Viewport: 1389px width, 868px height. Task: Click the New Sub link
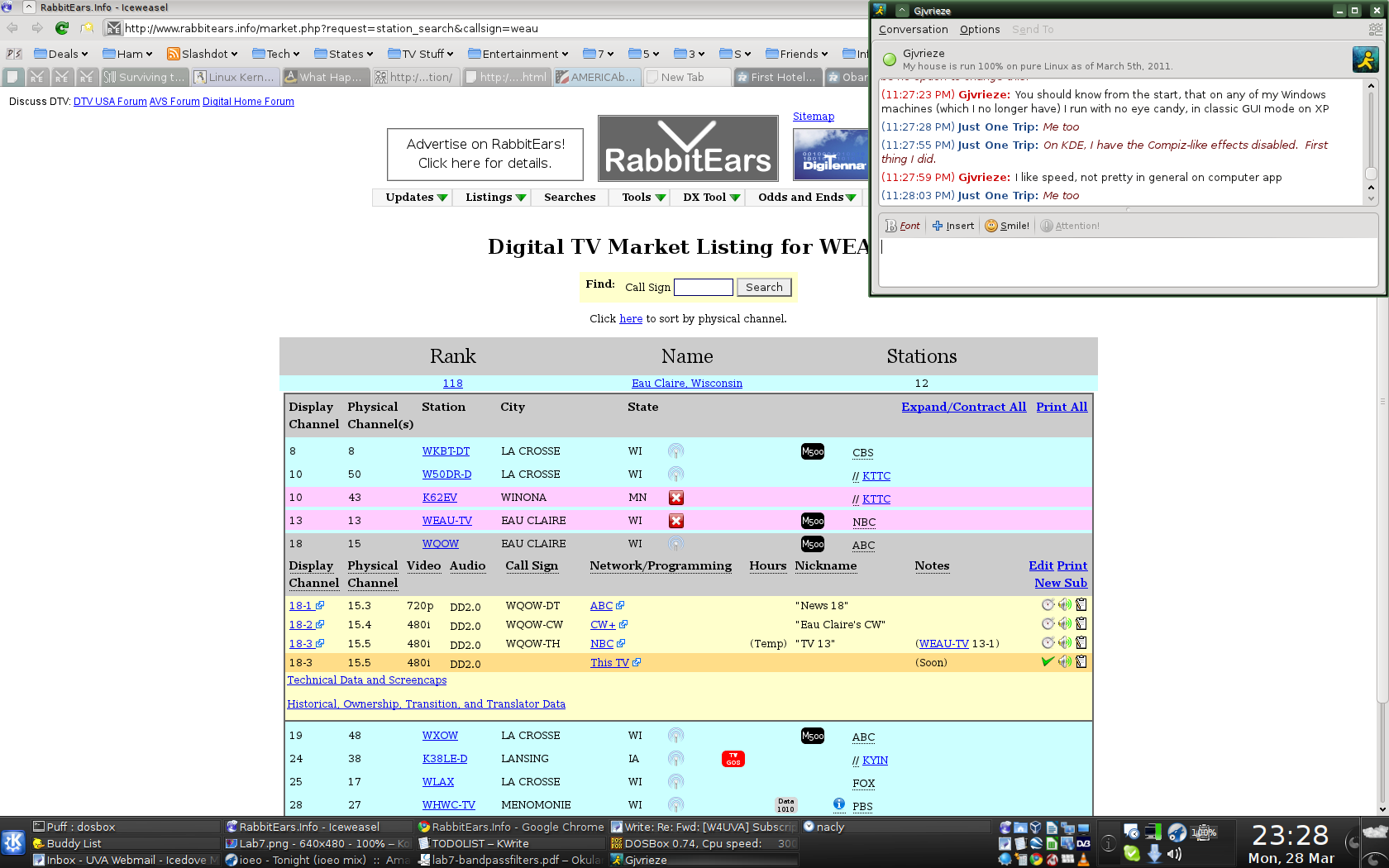[x=1061, y=583]
